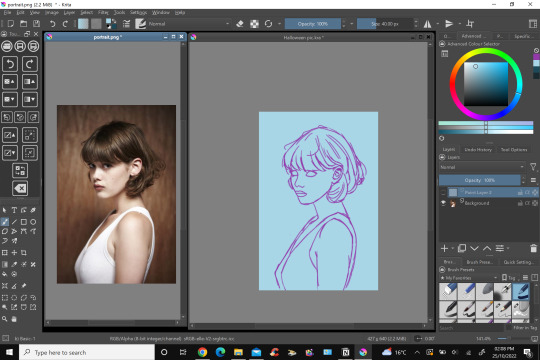
Task: Click the large redo button in toolbox docker
Action: pyautogui.click(x=30, y=64)
